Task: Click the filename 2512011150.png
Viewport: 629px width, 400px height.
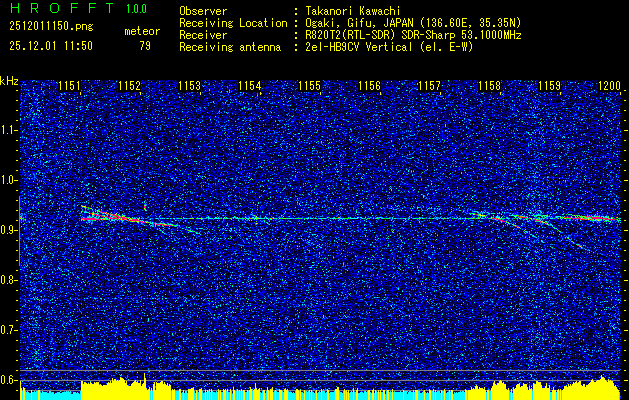Action: pos(51,27)
